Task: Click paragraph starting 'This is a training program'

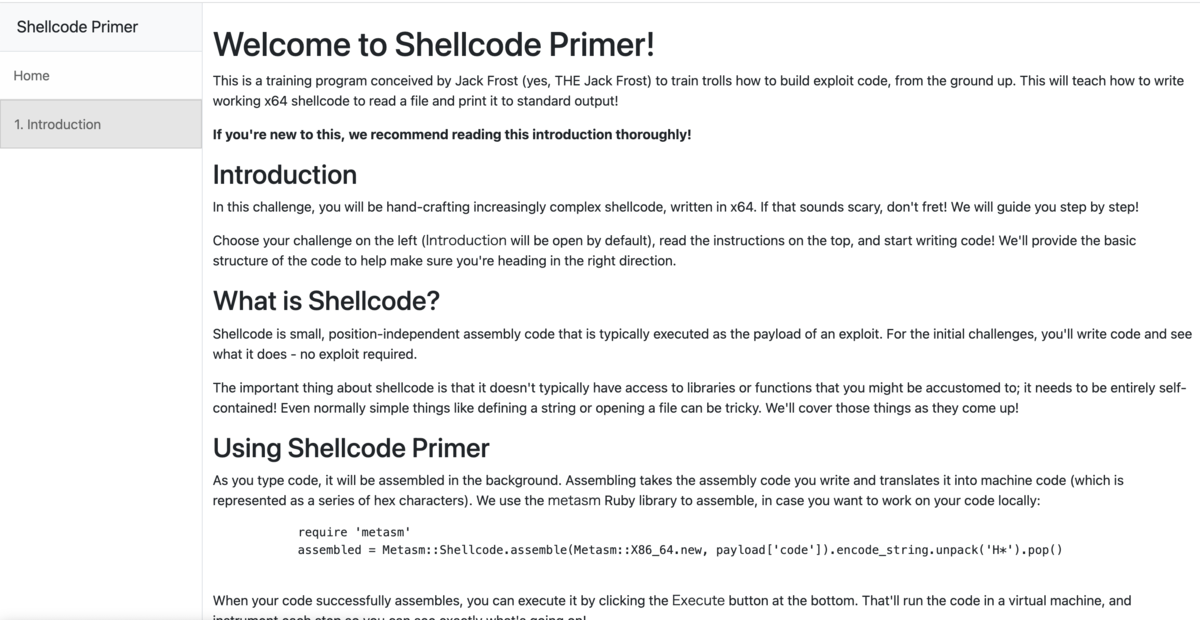Action: pyautogui.click(x=698, y=90)
